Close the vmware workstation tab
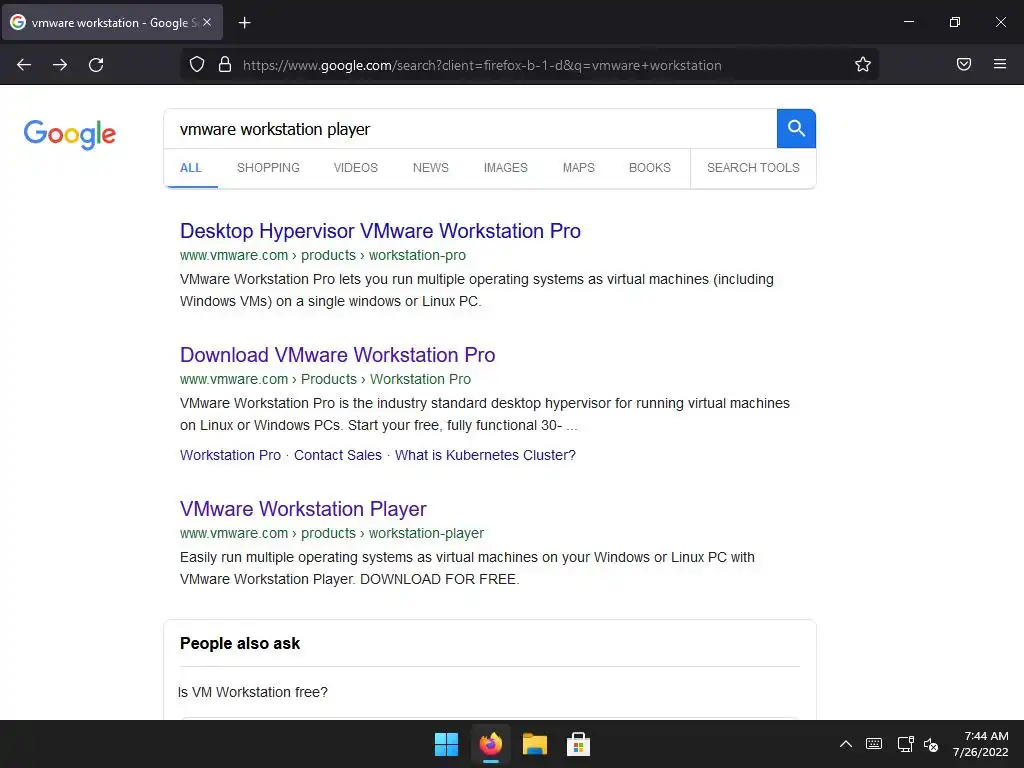This screenshot has height=768, width=1024. click(207, 22)
